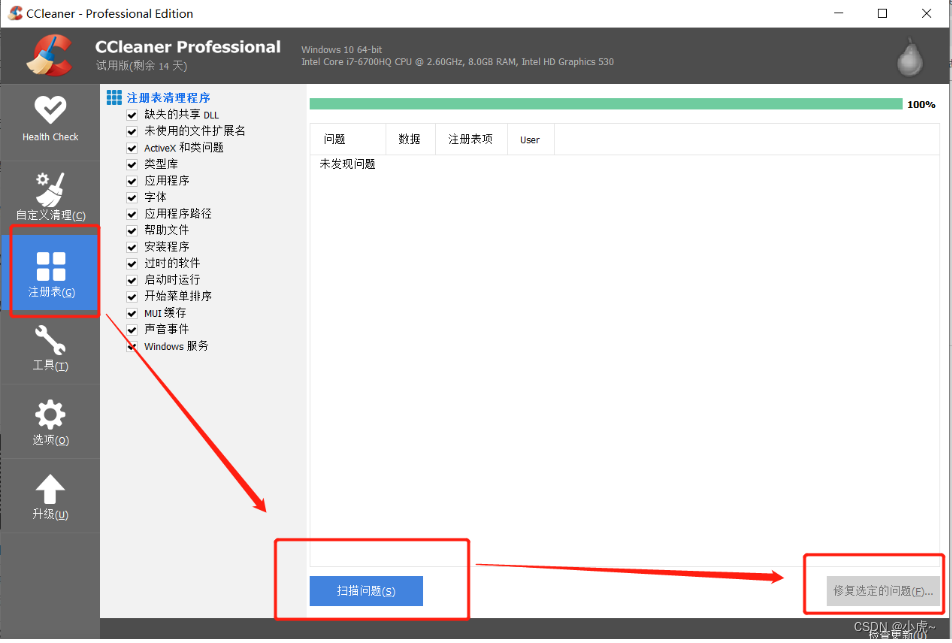Viewport: 952px width, 643px height.
Task: Click the Upgrade arrow icon
Action: [x=50, y=489]
